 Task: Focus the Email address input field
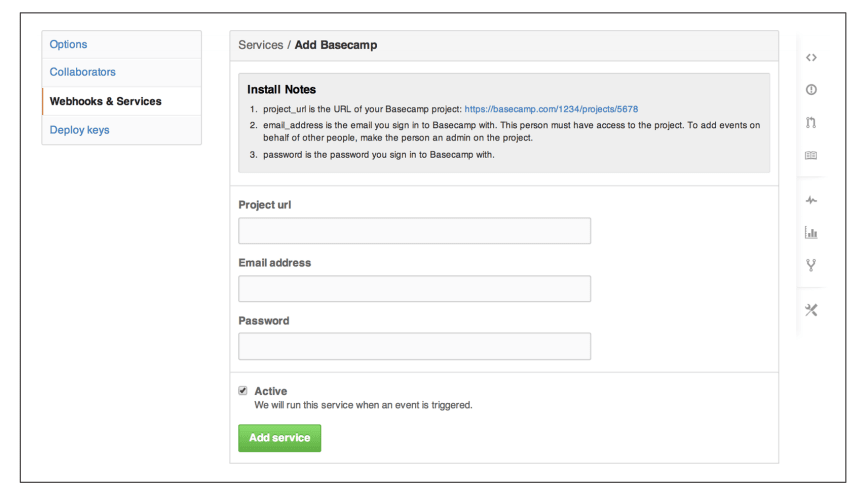tap(415, 289)
